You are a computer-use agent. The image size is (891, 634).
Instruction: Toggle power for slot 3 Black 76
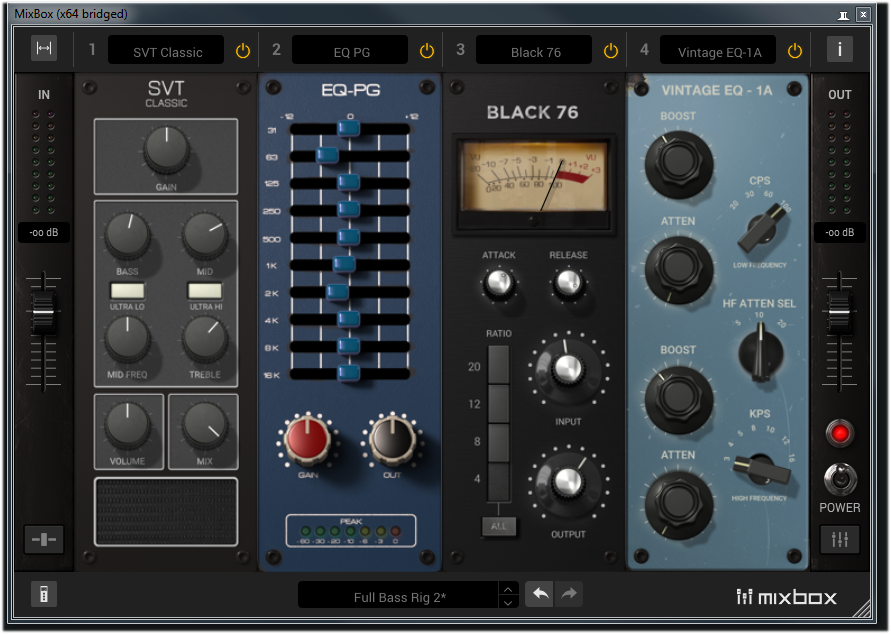tap(611, 51)
